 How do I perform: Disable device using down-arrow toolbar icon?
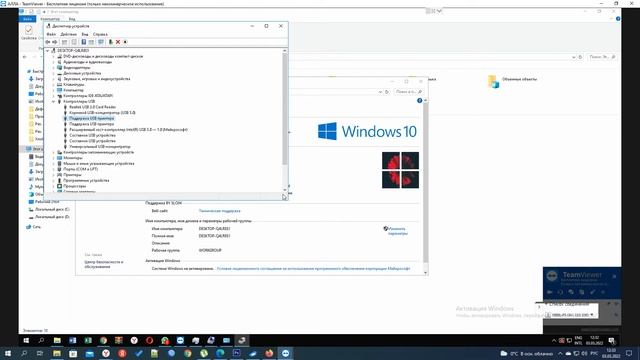(125, 42)
